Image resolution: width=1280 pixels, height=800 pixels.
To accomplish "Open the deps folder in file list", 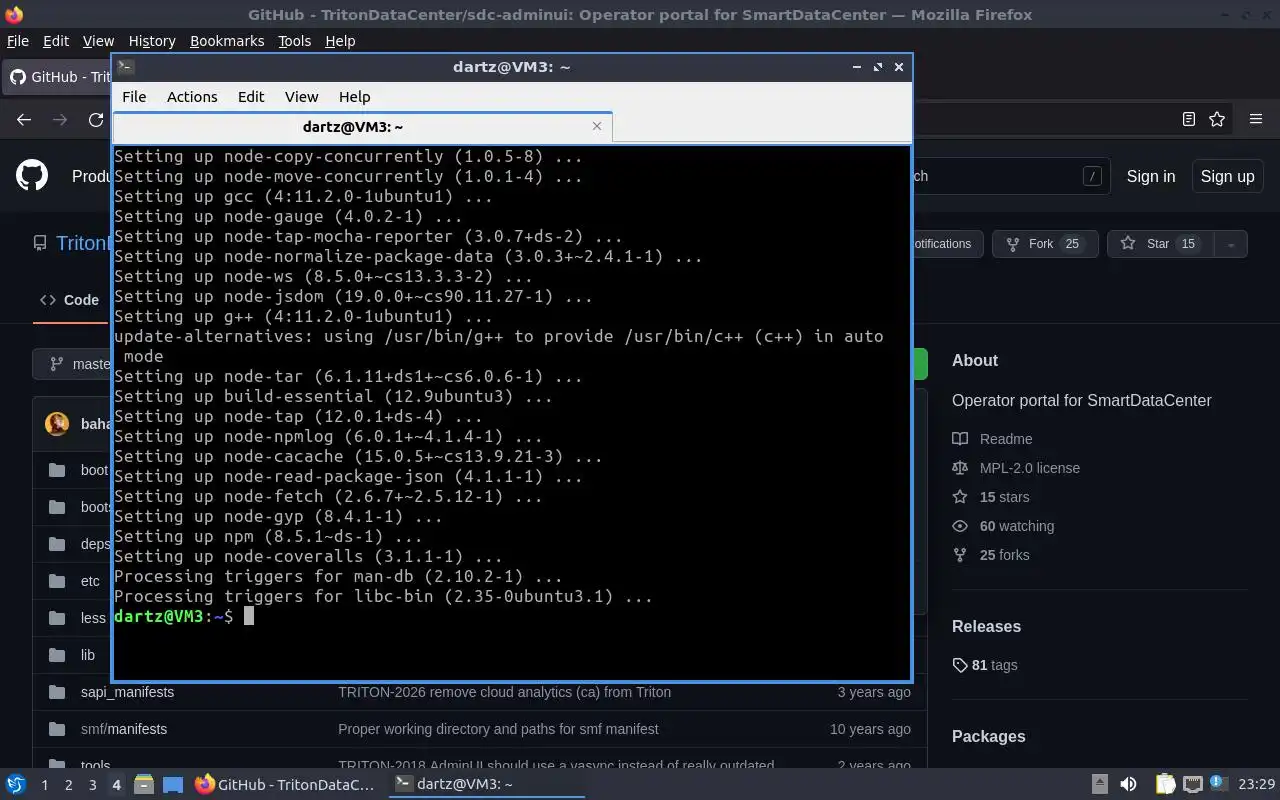I will [x=95, y=544].
